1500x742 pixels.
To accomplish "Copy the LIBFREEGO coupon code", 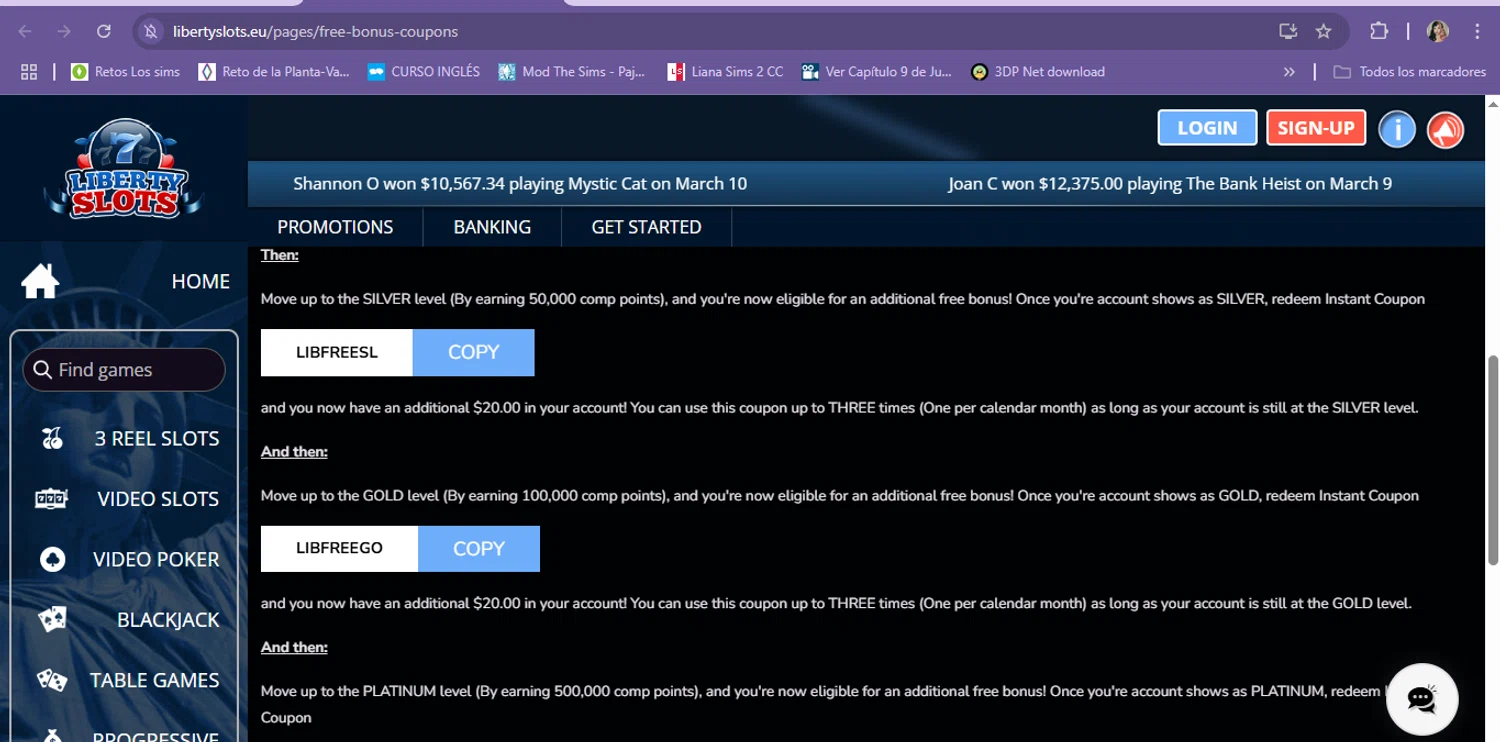I will tap(479, 548).
